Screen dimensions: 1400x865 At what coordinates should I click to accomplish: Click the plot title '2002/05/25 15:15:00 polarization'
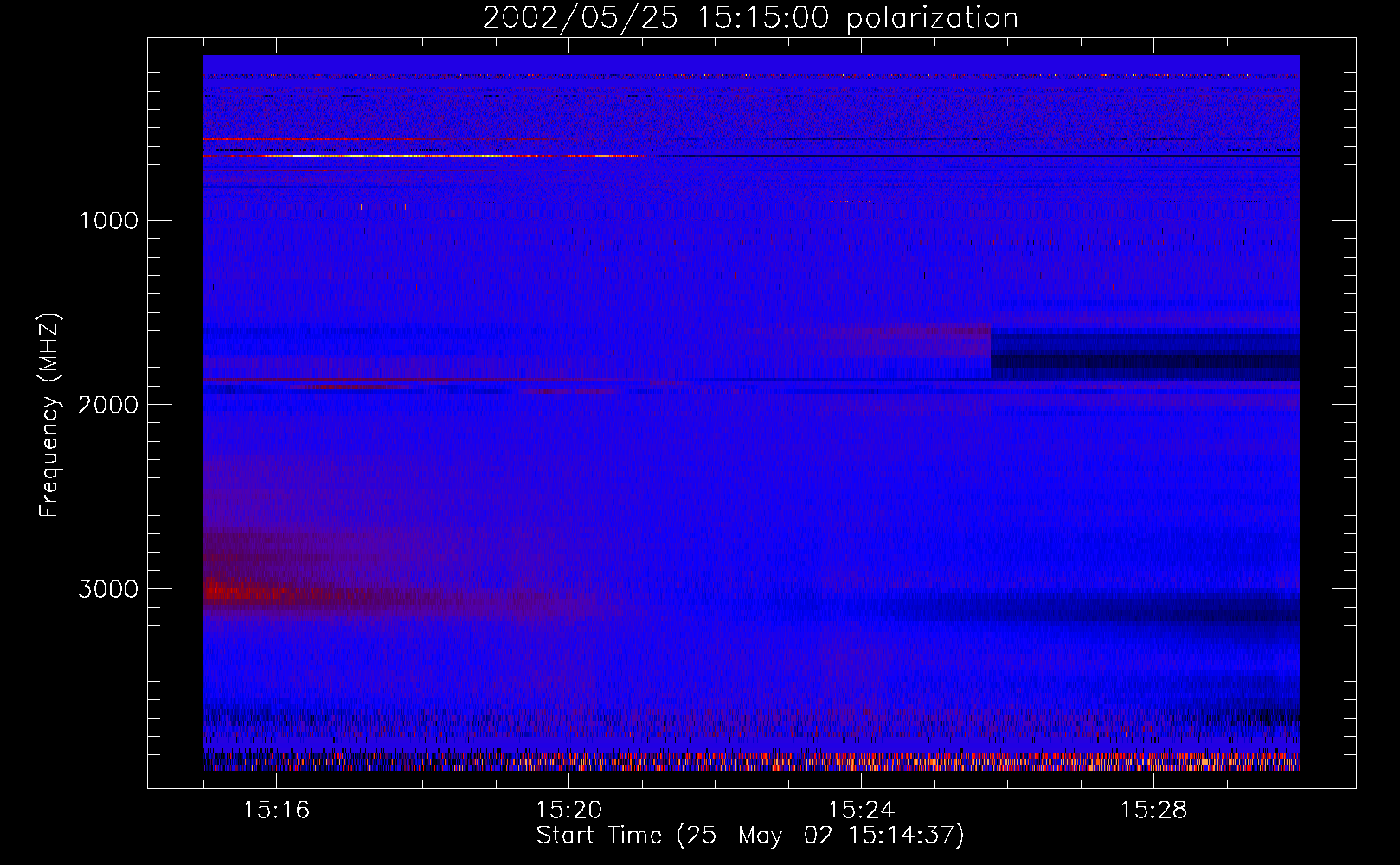tap(750, 18)
